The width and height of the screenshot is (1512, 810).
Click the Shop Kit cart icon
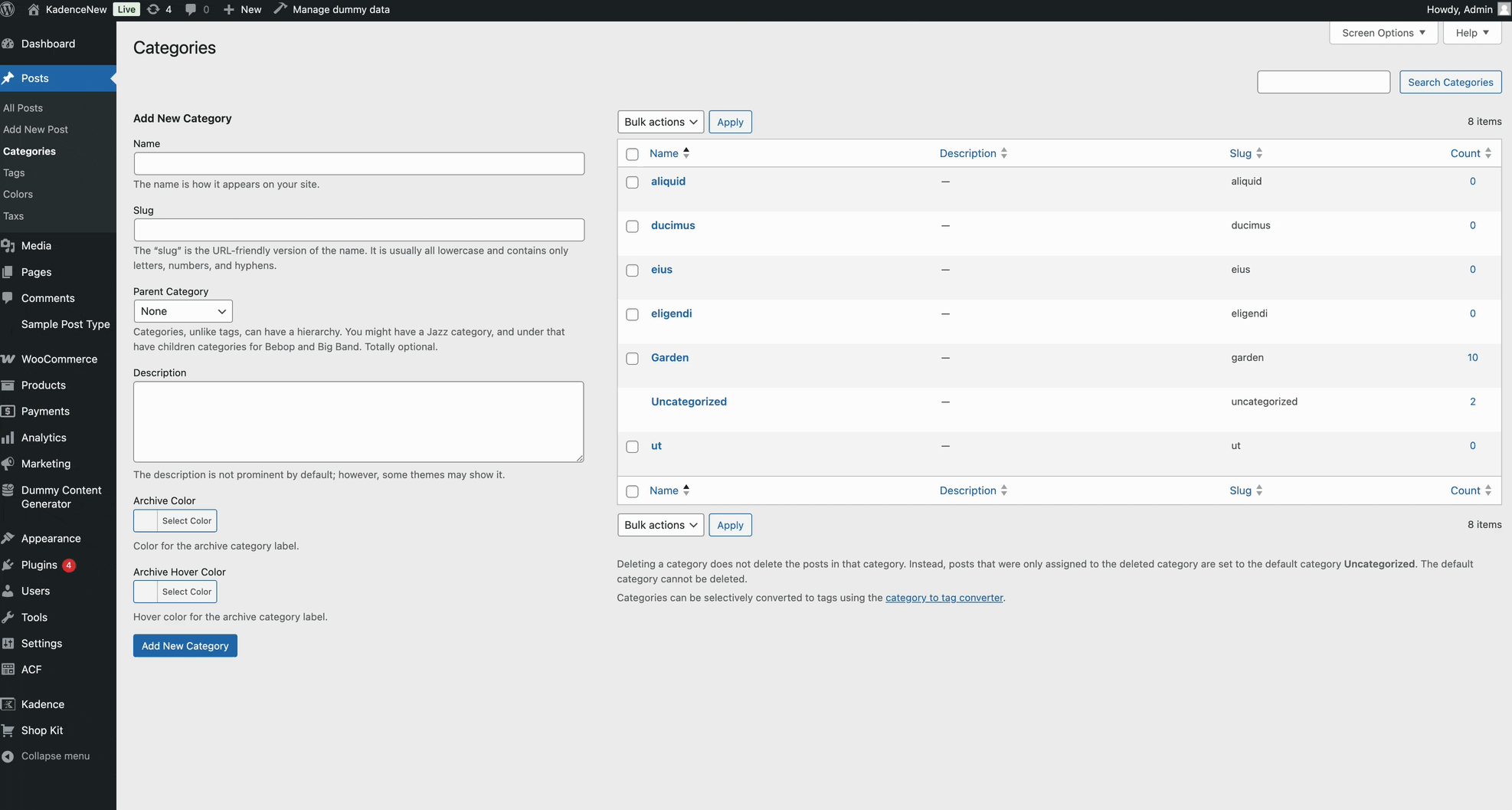coord(8,730)
